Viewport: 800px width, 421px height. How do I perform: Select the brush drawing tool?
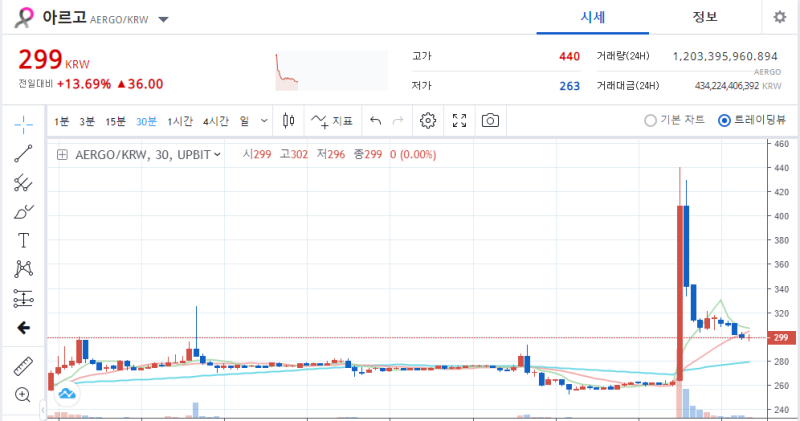point(23,212)
